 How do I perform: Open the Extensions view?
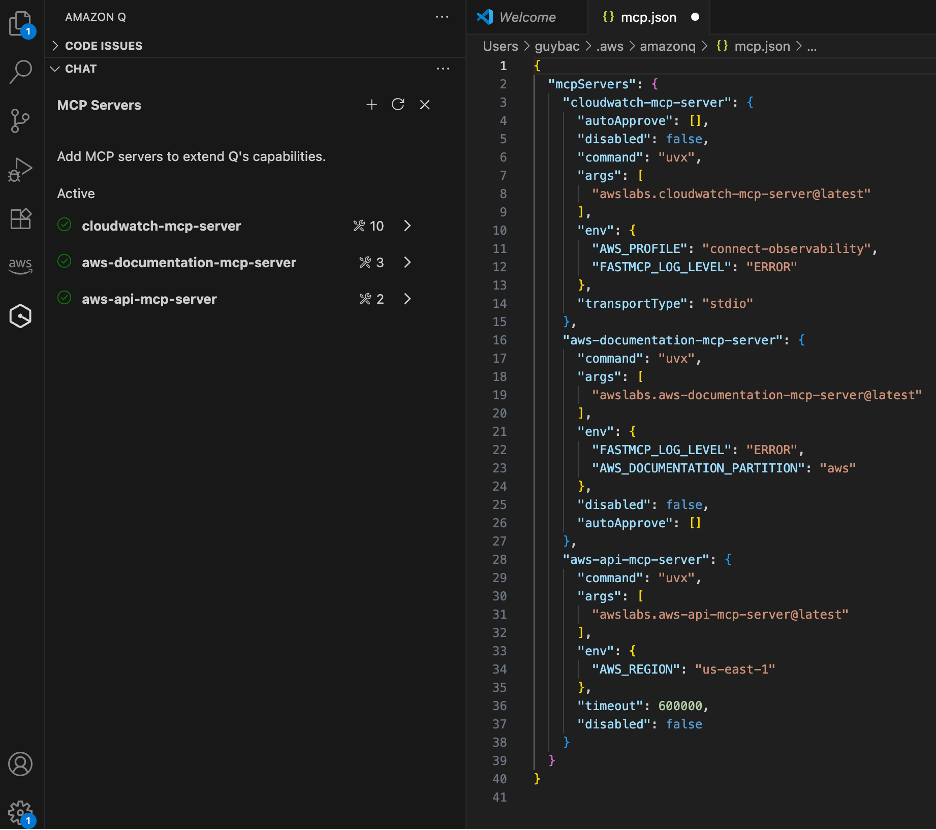pos(21,219)
